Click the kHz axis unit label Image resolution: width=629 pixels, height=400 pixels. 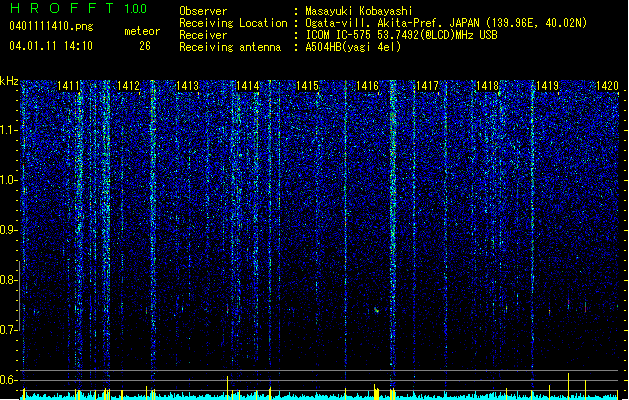[x=9, y=81]
